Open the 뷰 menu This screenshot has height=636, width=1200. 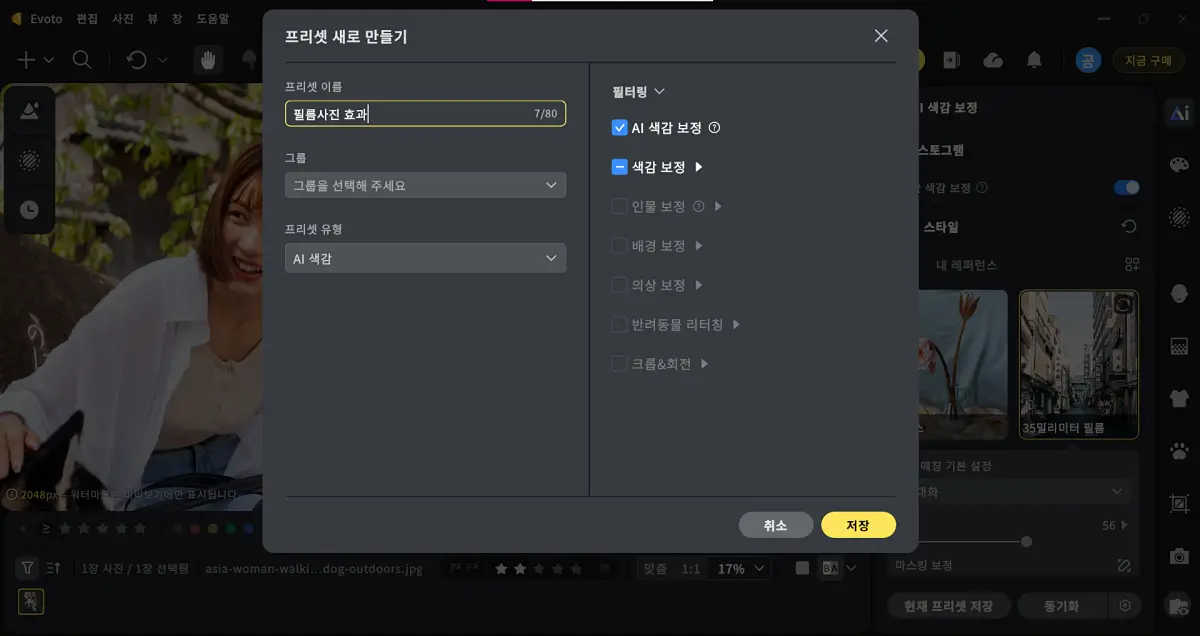tap(153, 18)
